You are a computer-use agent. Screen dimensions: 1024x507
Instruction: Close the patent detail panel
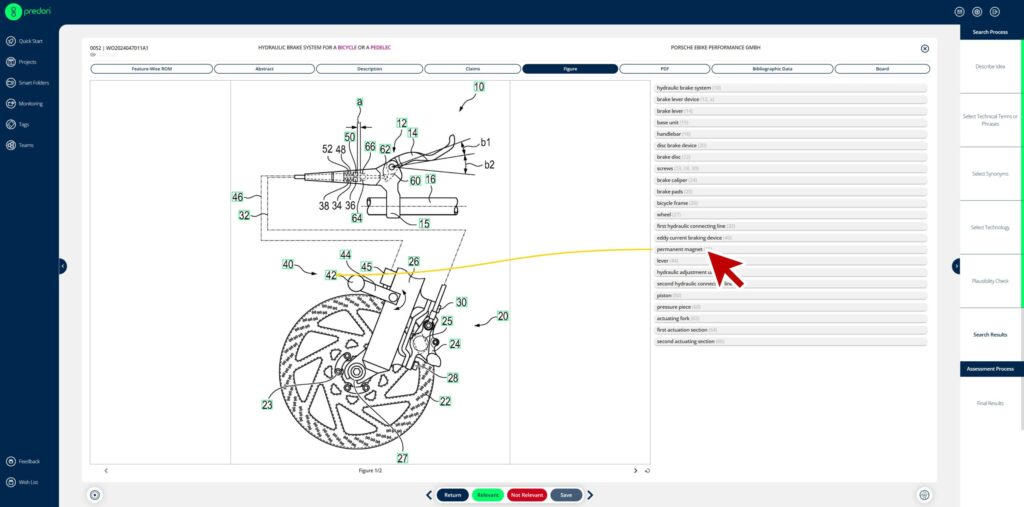pos(924,48)
